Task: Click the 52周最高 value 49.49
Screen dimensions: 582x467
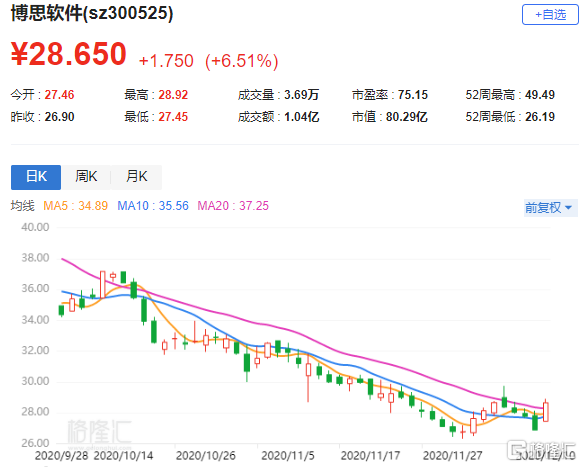Action: pyautogui.click(x=540, y=95)
